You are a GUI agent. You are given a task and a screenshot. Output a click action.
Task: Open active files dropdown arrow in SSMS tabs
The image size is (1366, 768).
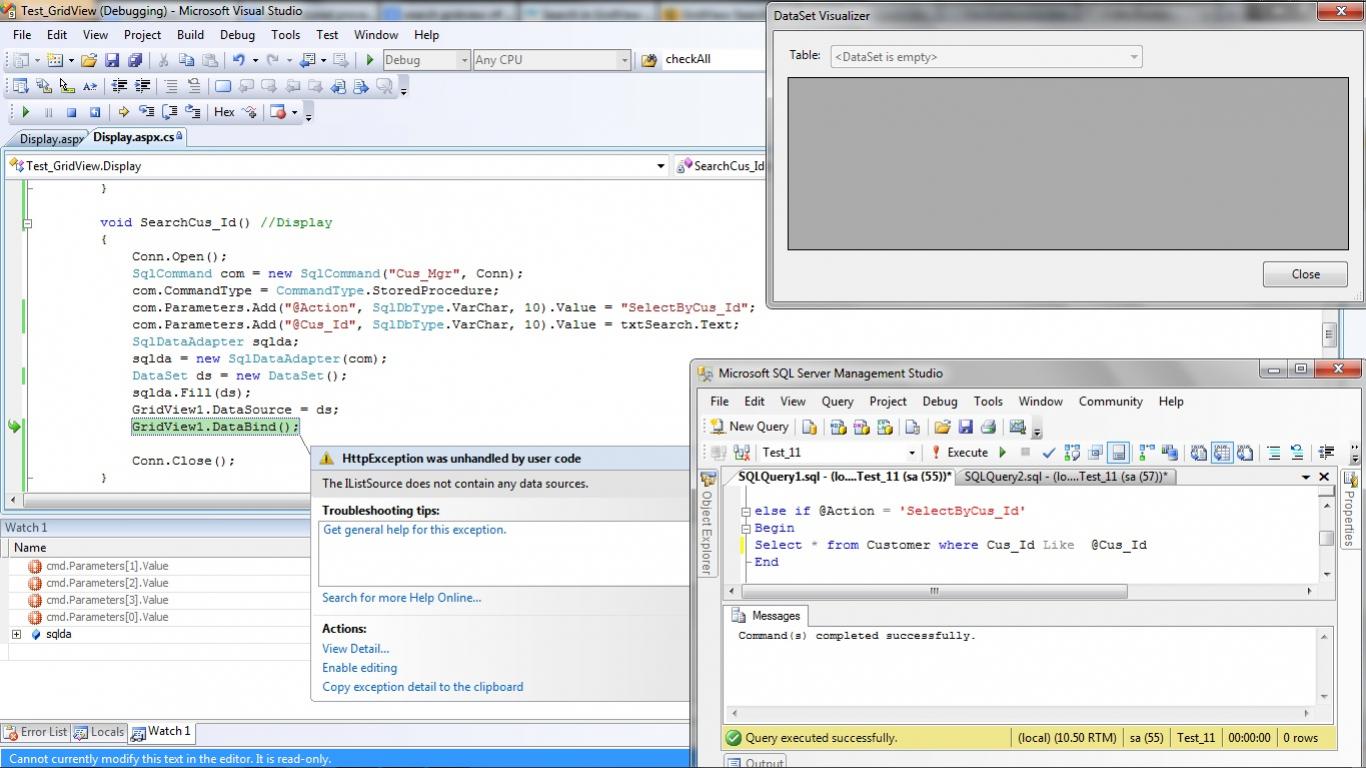pos(1305,477)
